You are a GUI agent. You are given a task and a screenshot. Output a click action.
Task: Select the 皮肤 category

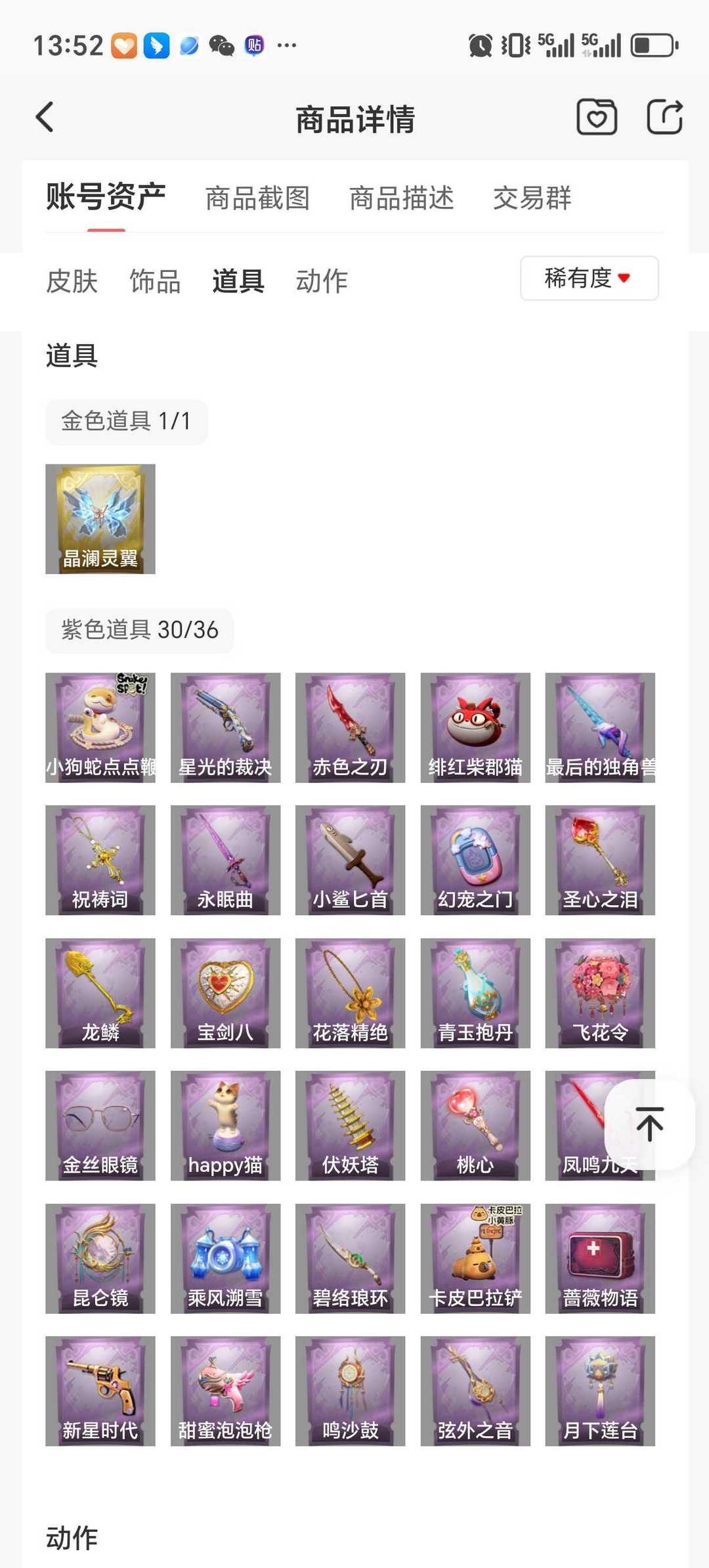coord(72,281)
